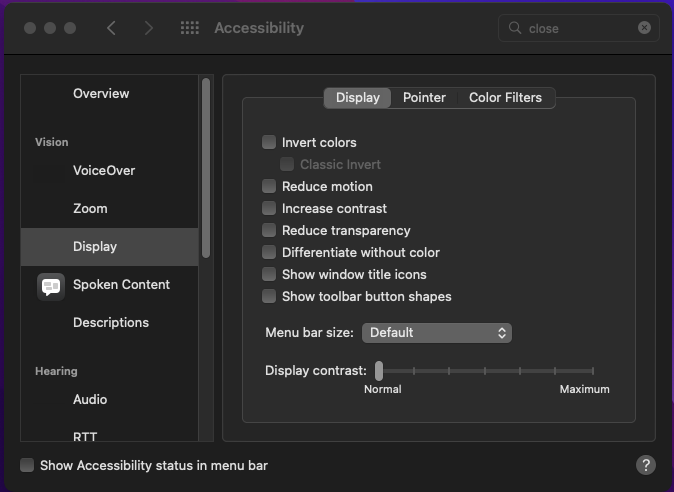The height and width of the screenshot is (492, 674).
Task: Click the forward navigation arrow
Action: [x=148, y=28]
